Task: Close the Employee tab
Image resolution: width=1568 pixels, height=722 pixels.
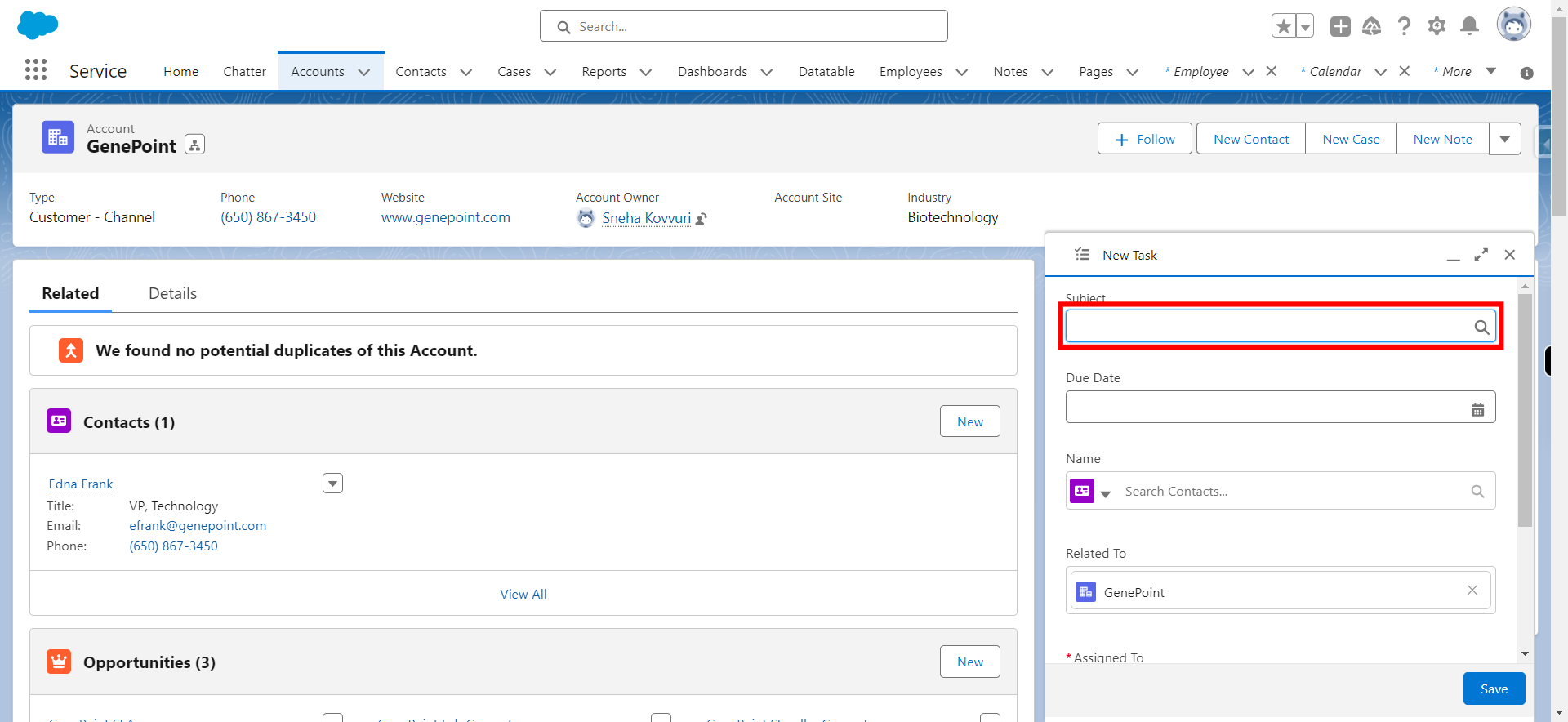Action: click(1272, 71)
